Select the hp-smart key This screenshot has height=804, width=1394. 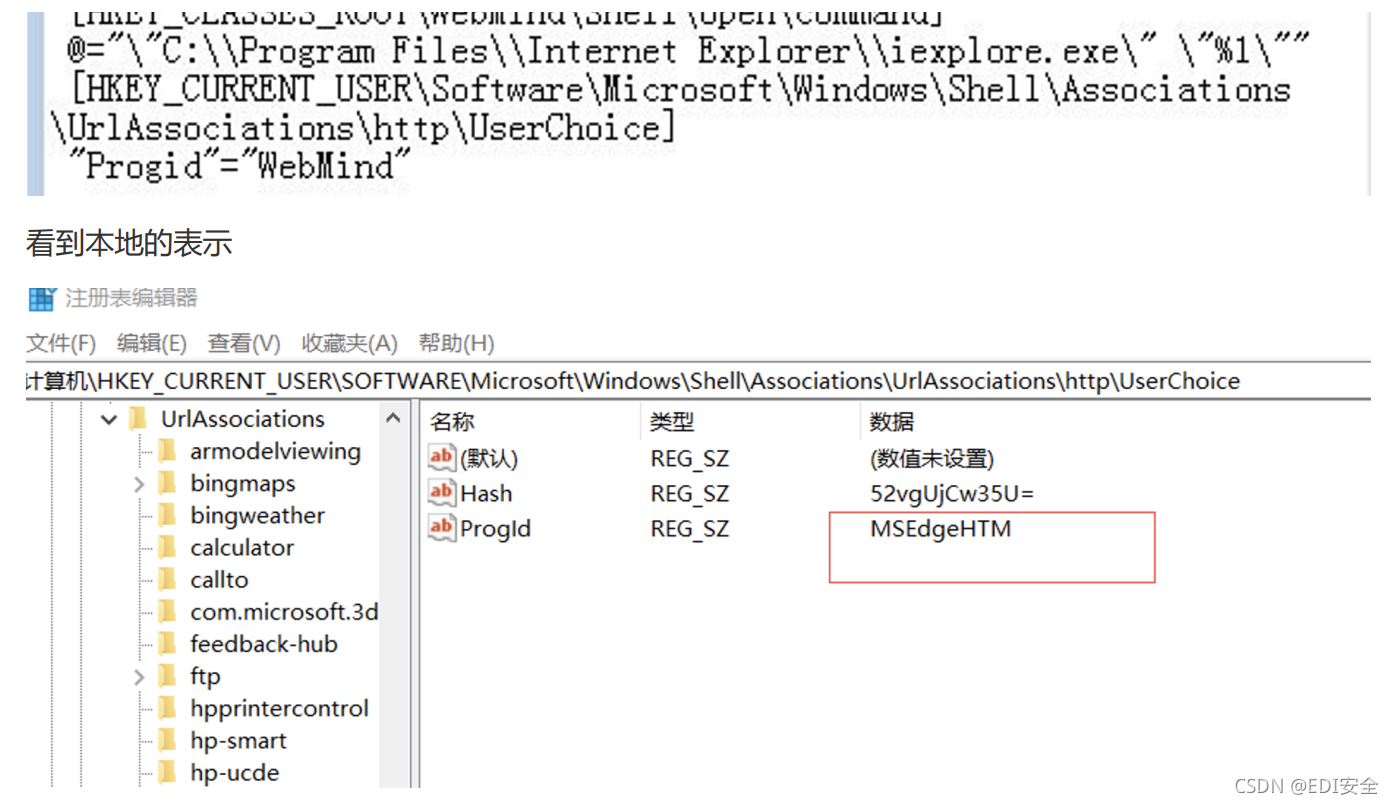[238, 740]
